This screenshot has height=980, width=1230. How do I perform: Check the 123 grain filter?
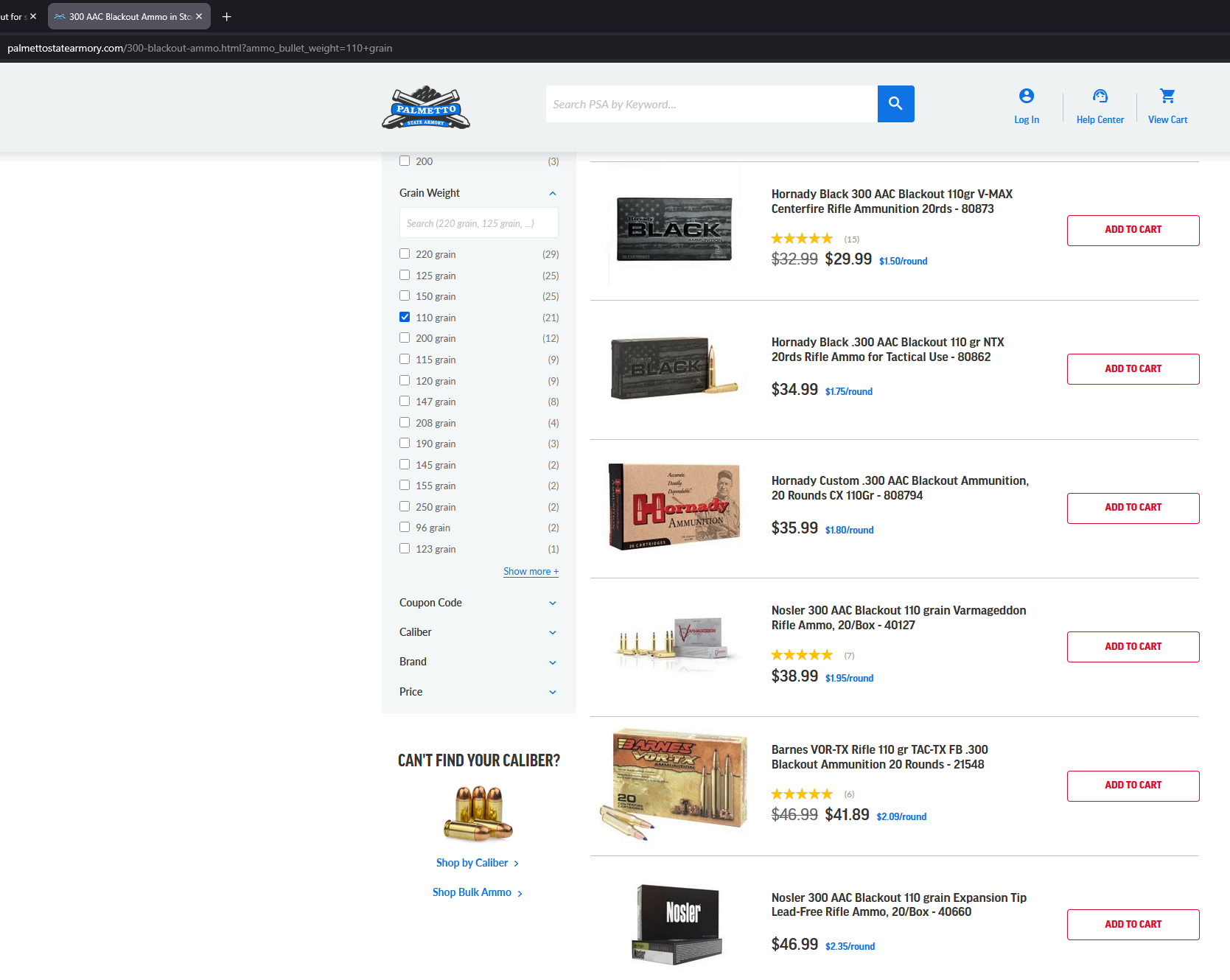pos(405,549)
